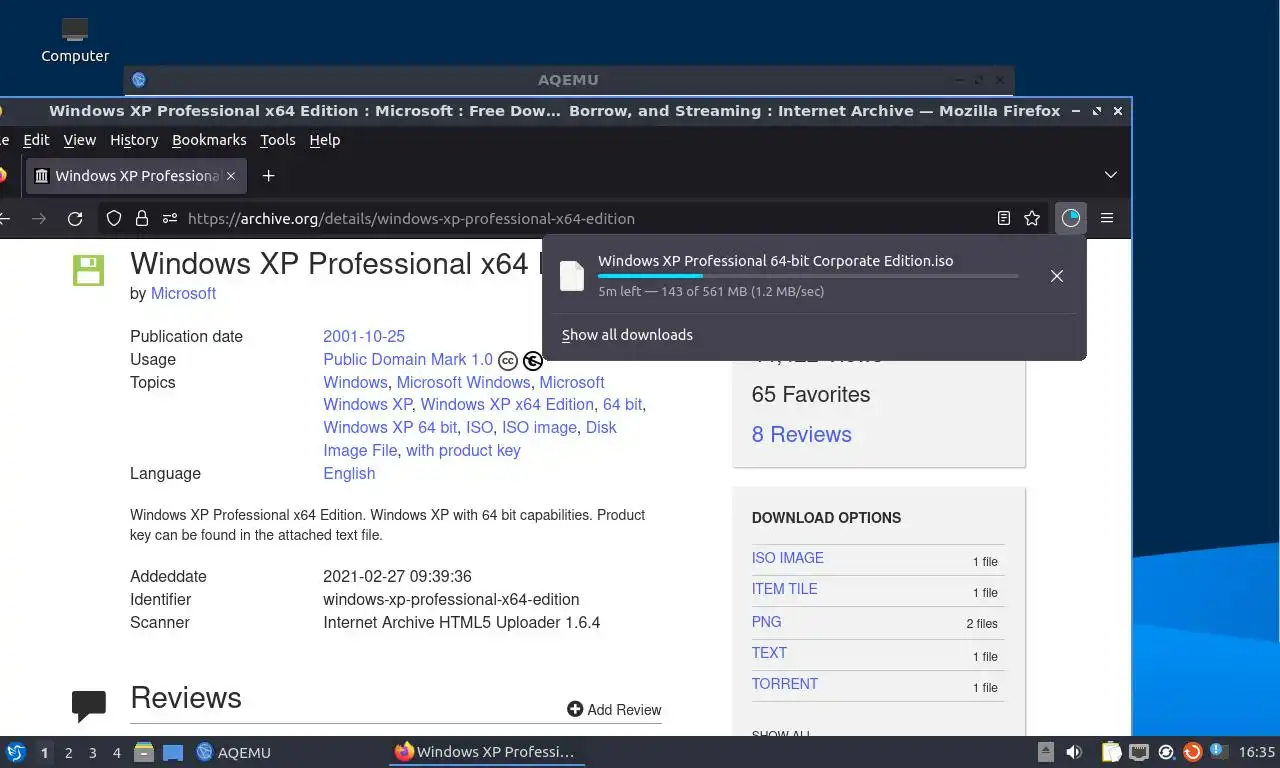Switch to workspace 3
Image resolution: width=1280 pixels, height=768 pixels.
coord(92,753)
